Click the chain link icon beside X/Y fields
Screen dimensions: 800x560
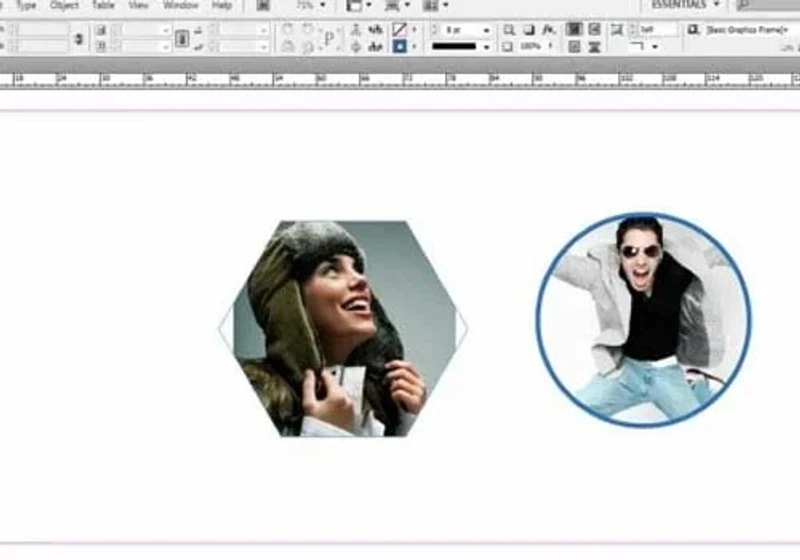[x=79, y=38]
